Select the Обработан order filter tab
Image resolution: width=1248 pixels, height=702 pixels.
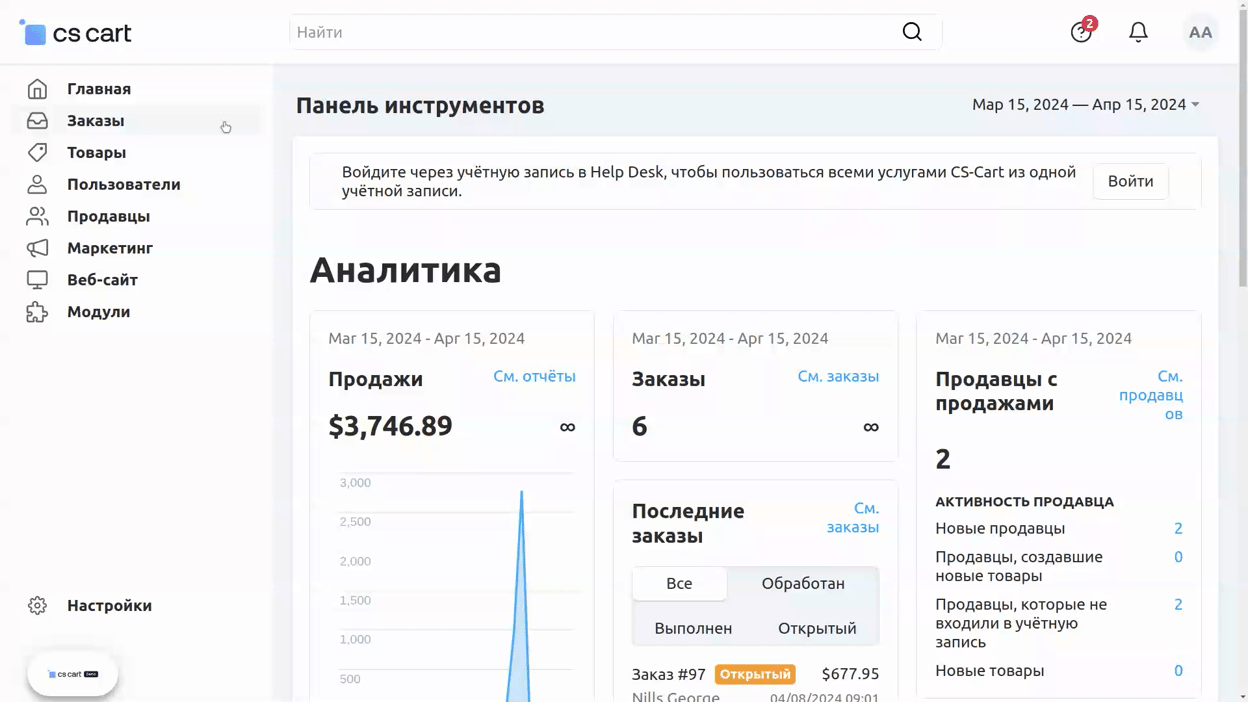click(803, 584)
